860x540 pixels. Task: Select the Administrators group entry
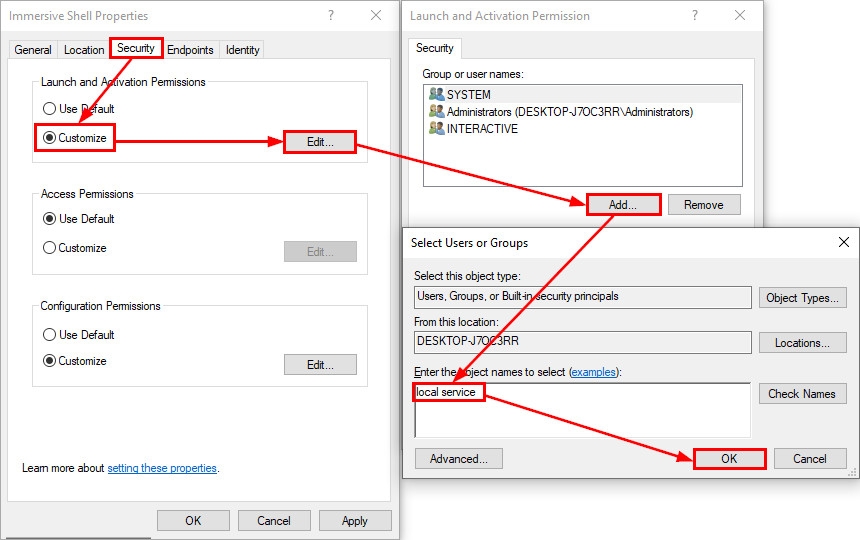[569, 112]
